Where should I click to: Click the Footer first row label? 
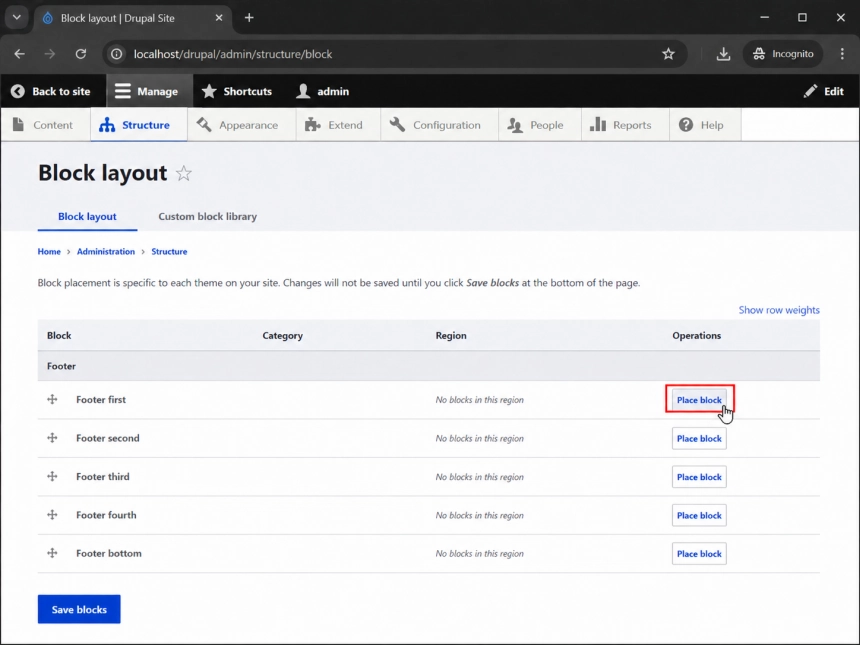click(x=101, y=399)
